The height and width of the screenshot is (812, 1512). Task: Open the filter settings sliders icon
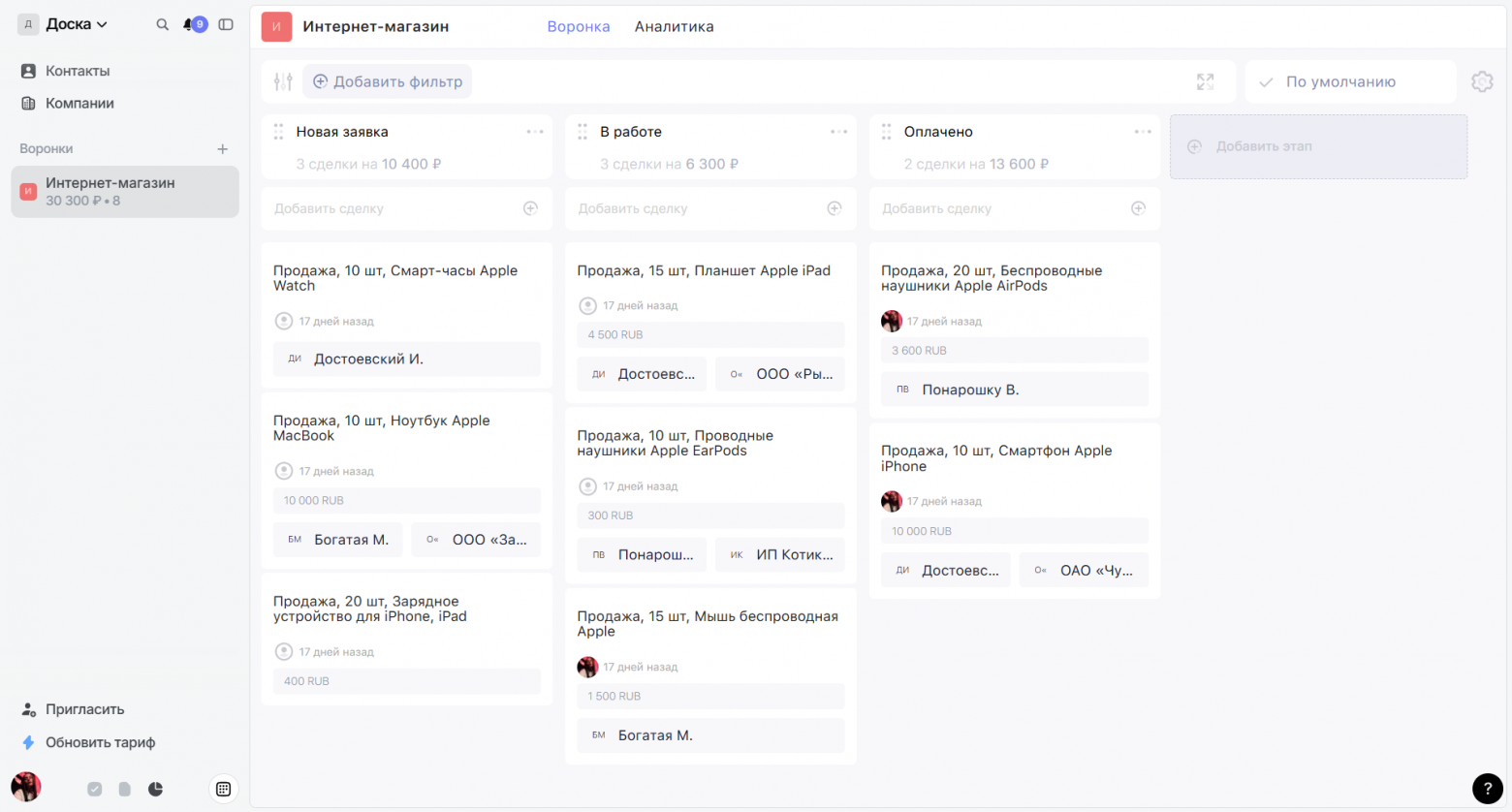tap(283, 81)
